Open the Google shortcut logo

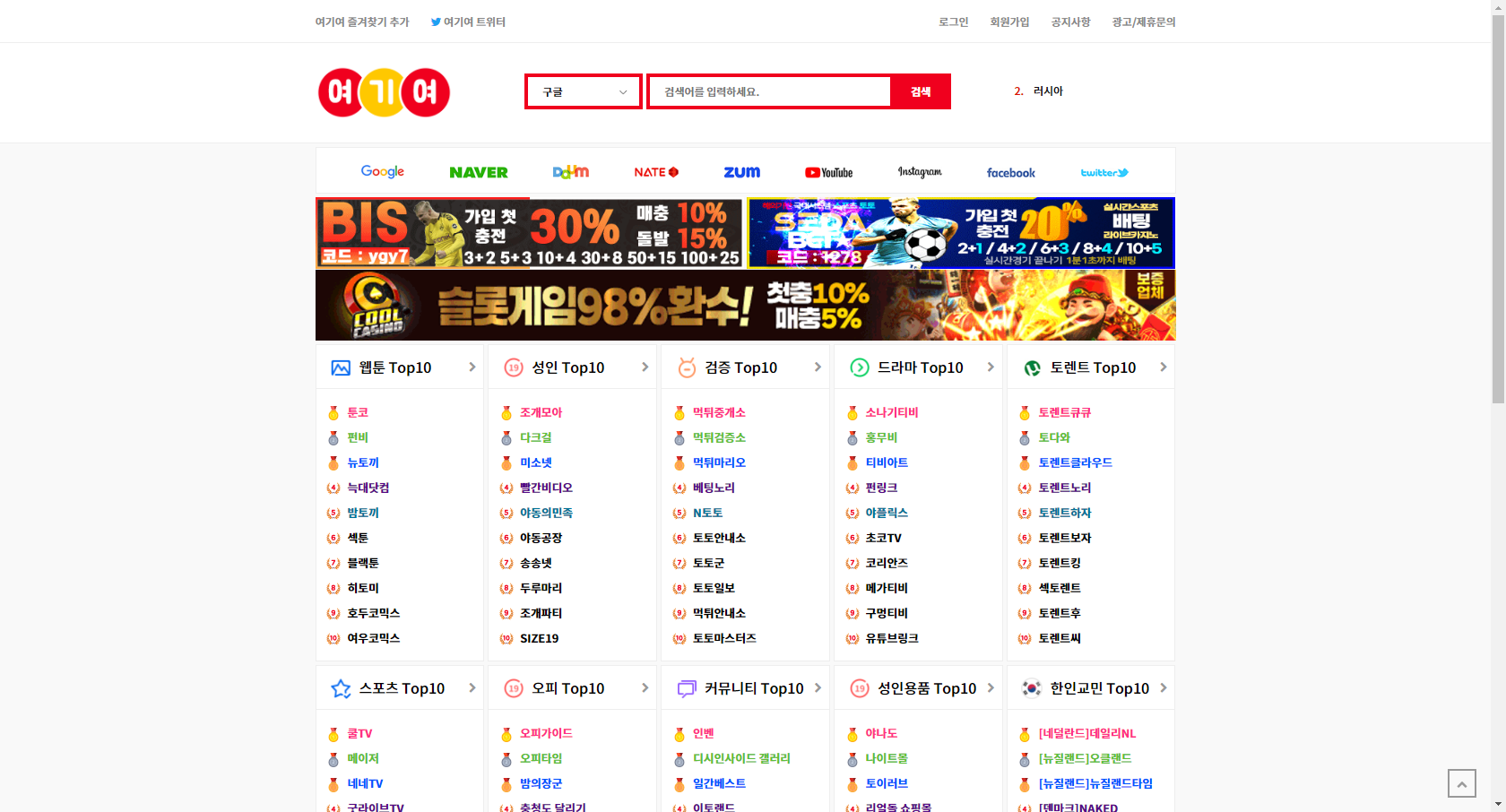[383, 172]
